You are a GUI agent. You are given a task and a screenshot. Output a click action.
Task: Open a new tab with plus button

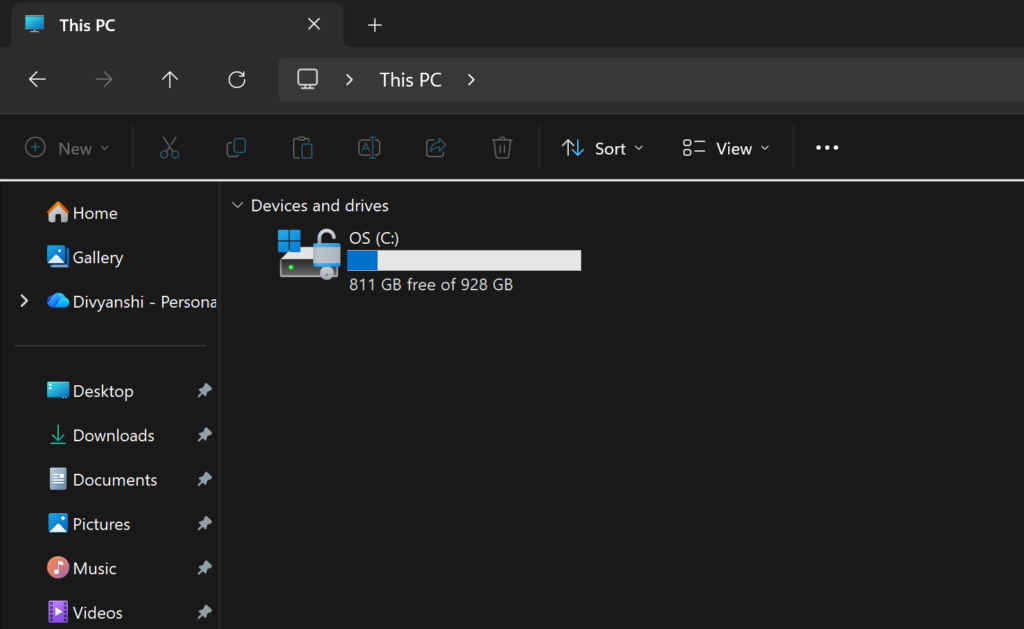coord(375,25)
